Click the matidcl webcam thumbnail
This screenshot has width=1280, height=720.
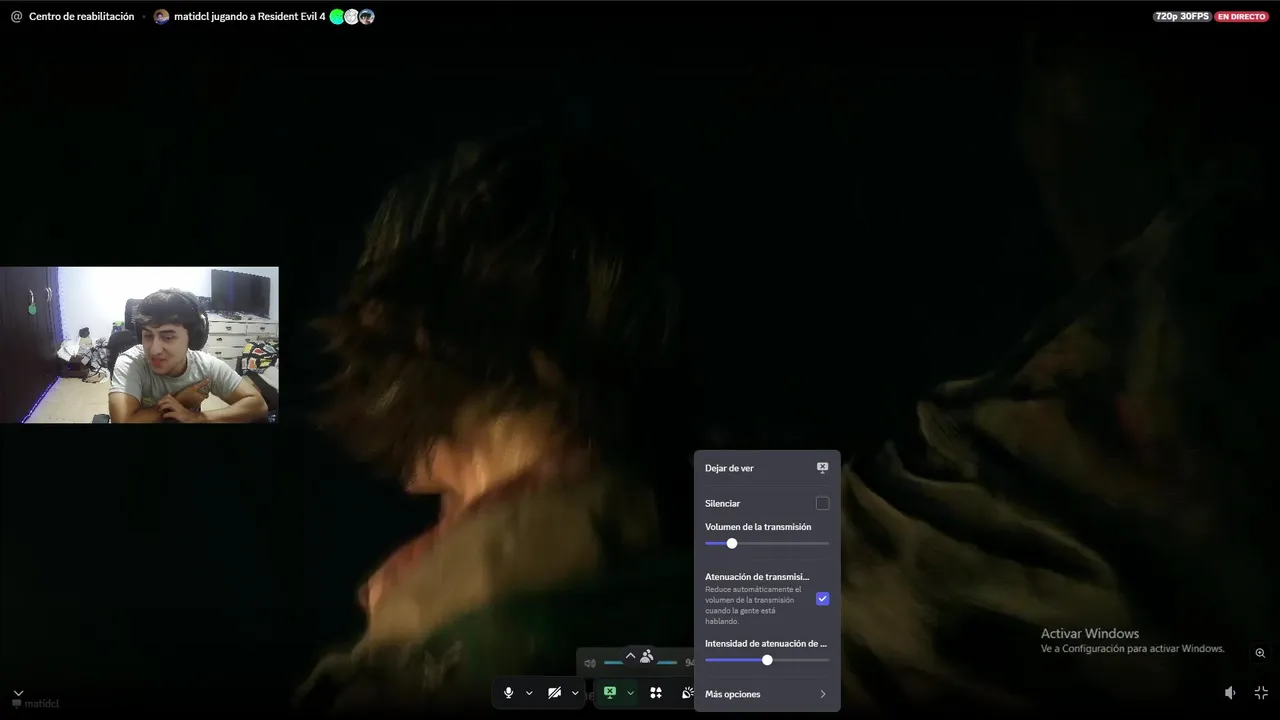[x=139, y=345]
